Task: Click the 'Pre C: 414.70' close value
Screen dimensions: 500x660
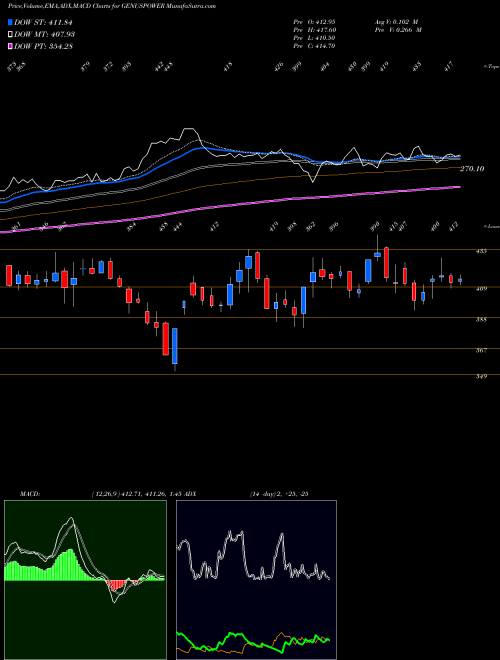Action: [314, 45]
